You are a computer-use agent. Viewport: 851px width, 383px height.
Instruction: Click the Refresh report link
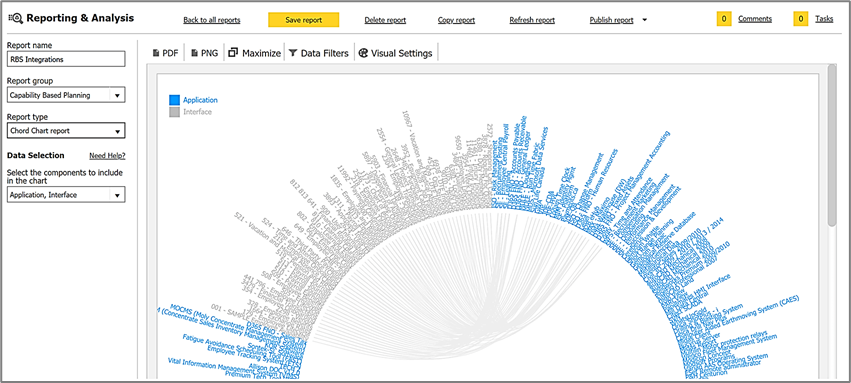(532, 20)
